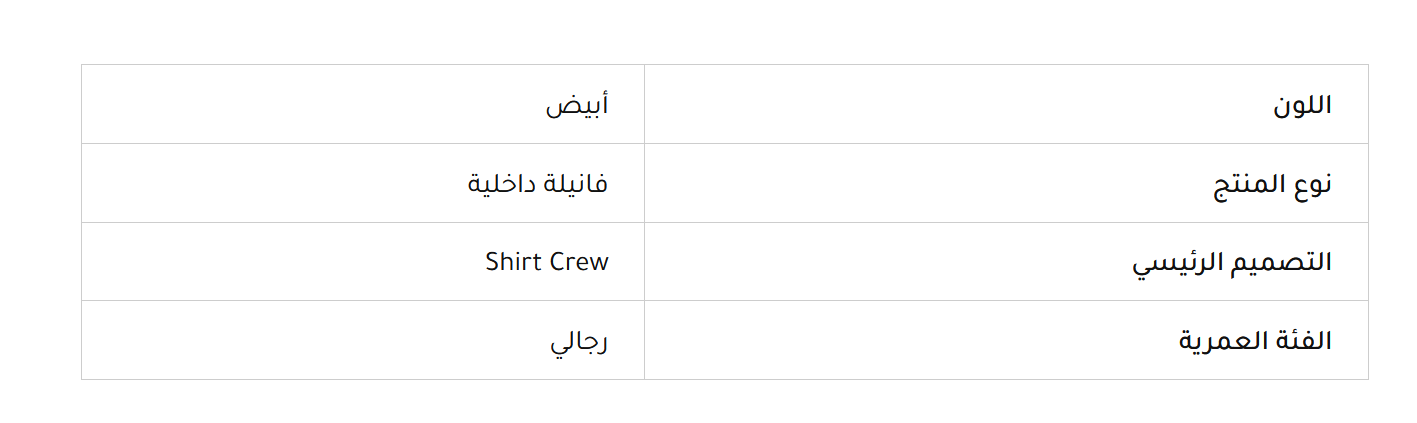The height and width of the screenshot is (423, 1417).
Task: Click the اللون attribute label
Action: click(1302, 105)
